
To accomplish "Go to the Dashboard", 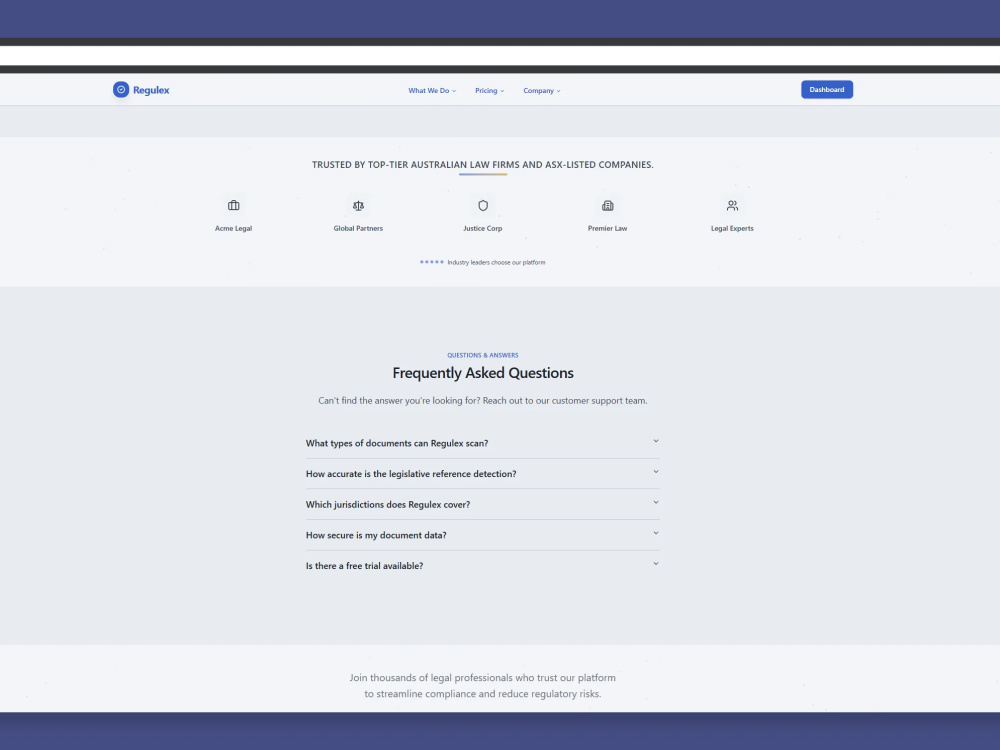I will point(827,90).
